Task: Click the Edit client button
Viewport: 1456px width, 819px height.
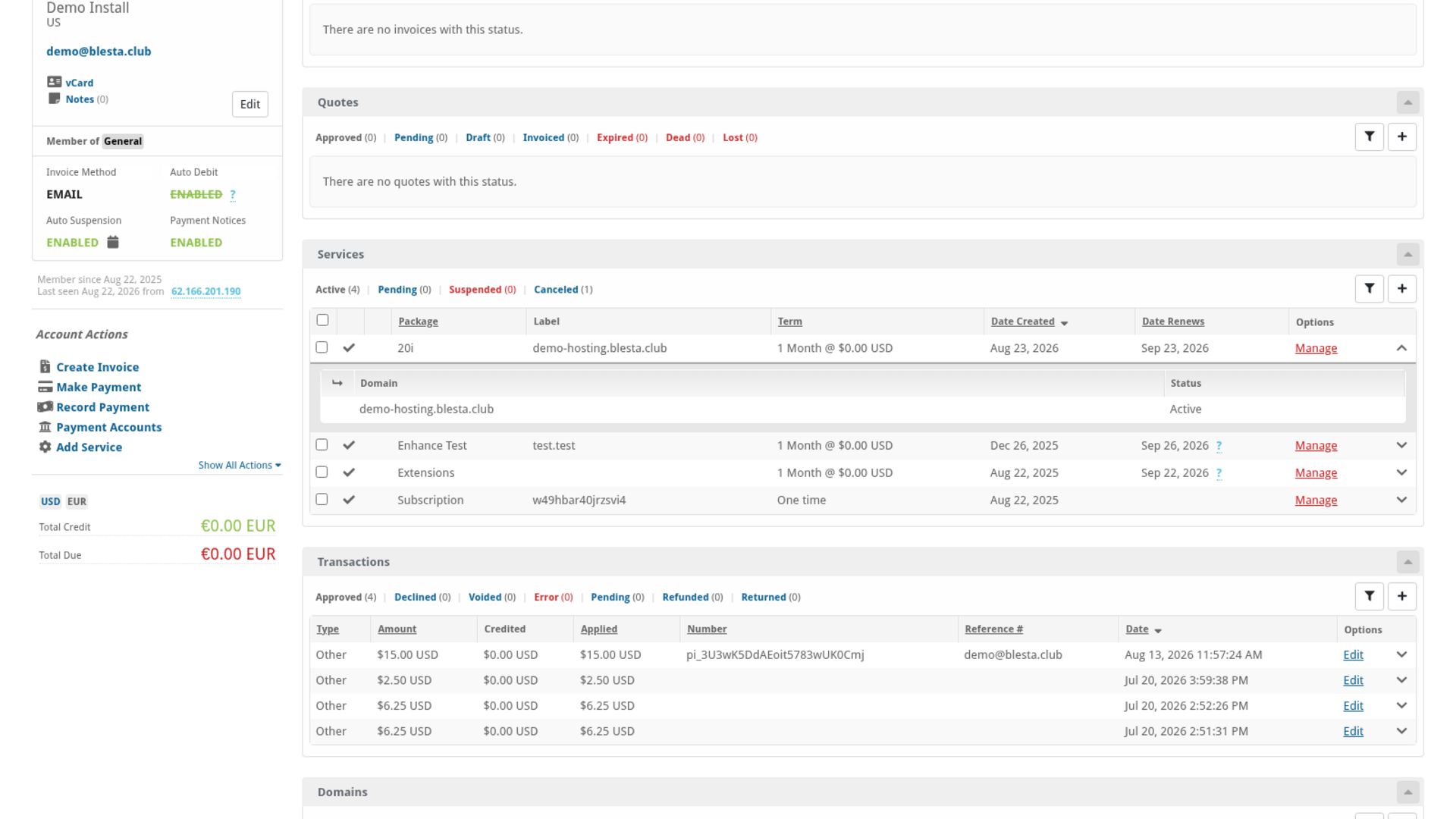Action: (x=249, y=104)
